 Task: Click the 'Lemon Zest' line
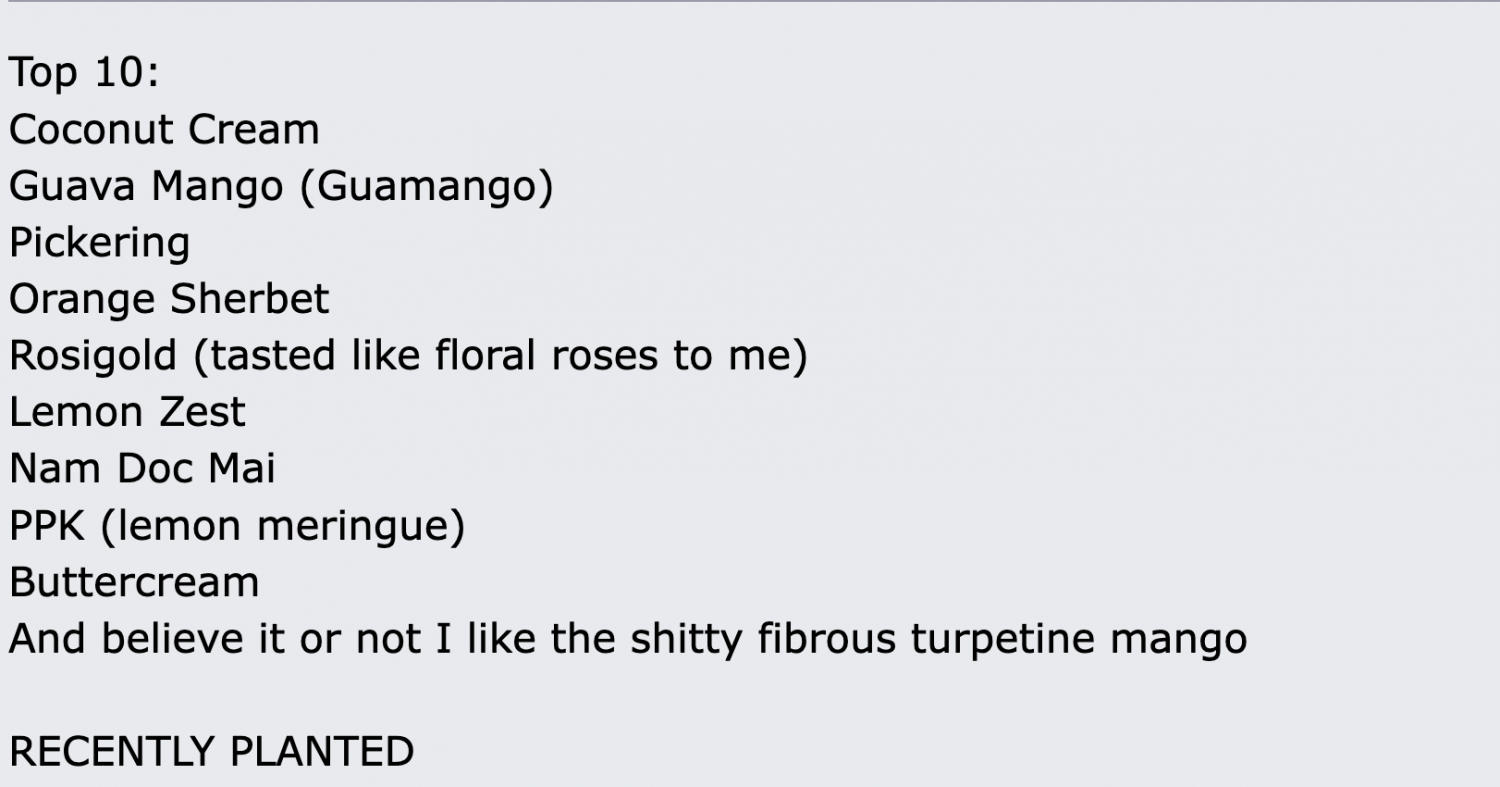(x=127, y=412)
